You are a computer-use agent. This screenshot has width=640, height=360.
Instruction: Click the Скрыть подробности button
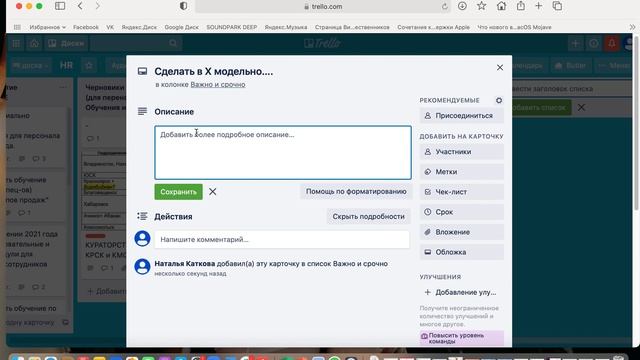point(368,216)
